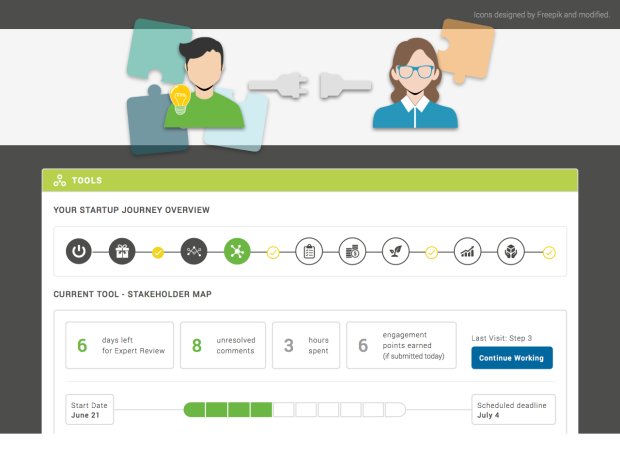Open the seedling plant step icon
620x453 pixels.
(x=395, y=251)
